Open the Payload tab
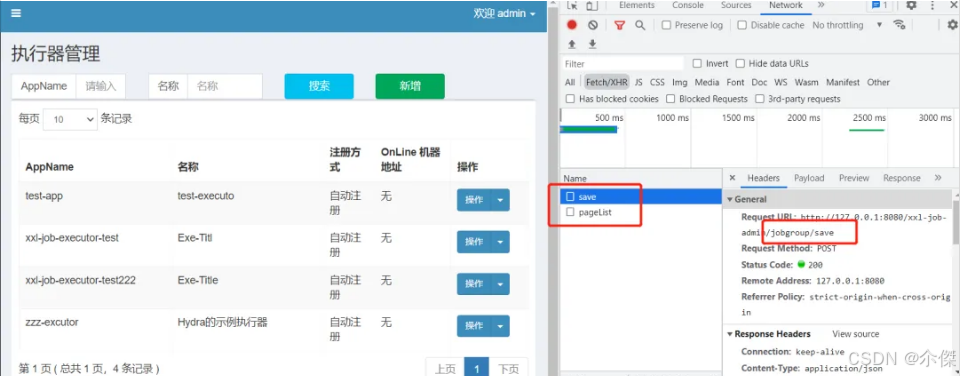The height and width of the screenshot is (376, 960). 809,178
